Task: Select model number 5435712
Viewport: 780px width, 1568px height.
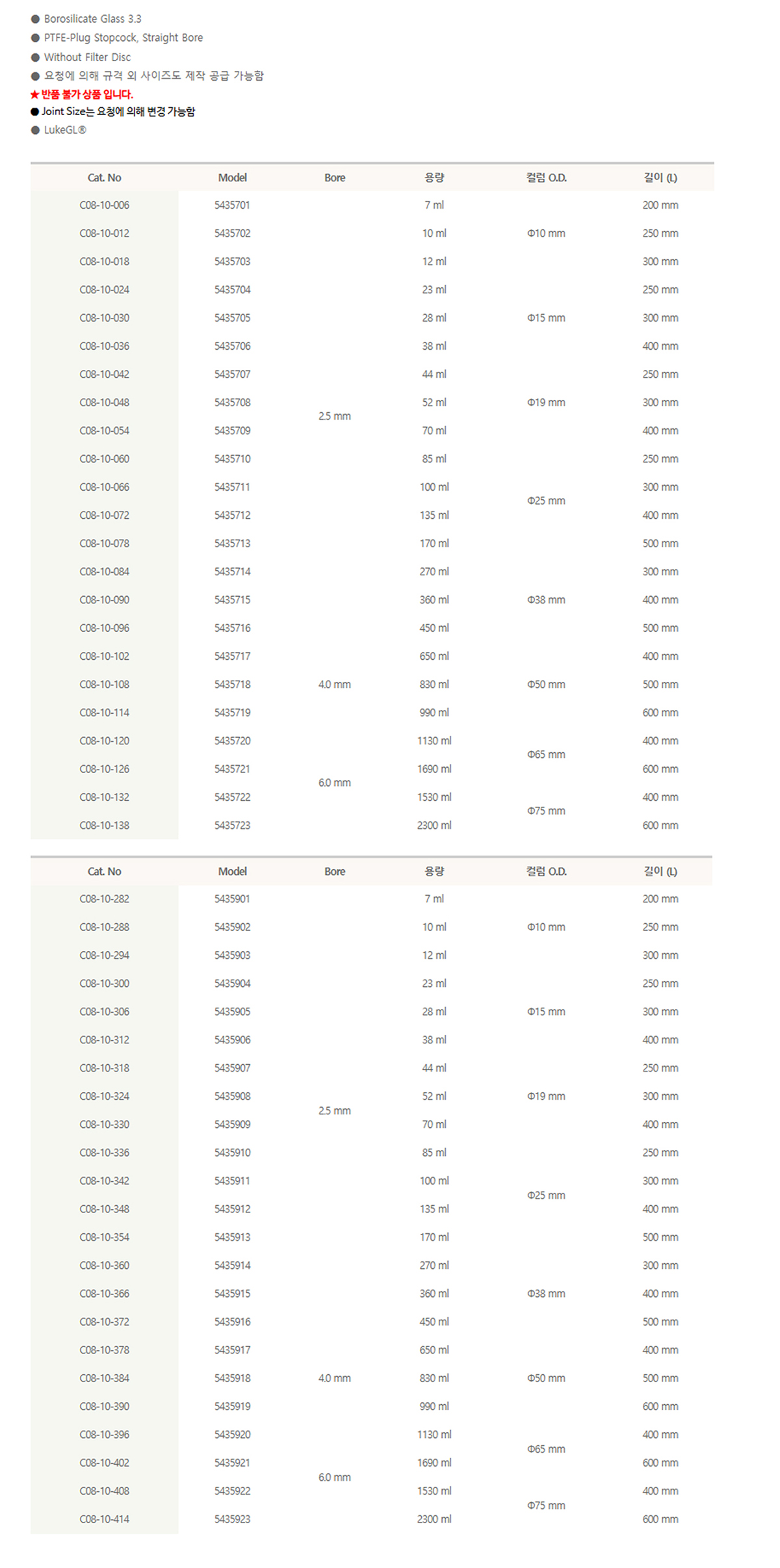Action: click(x=232, y=516)
